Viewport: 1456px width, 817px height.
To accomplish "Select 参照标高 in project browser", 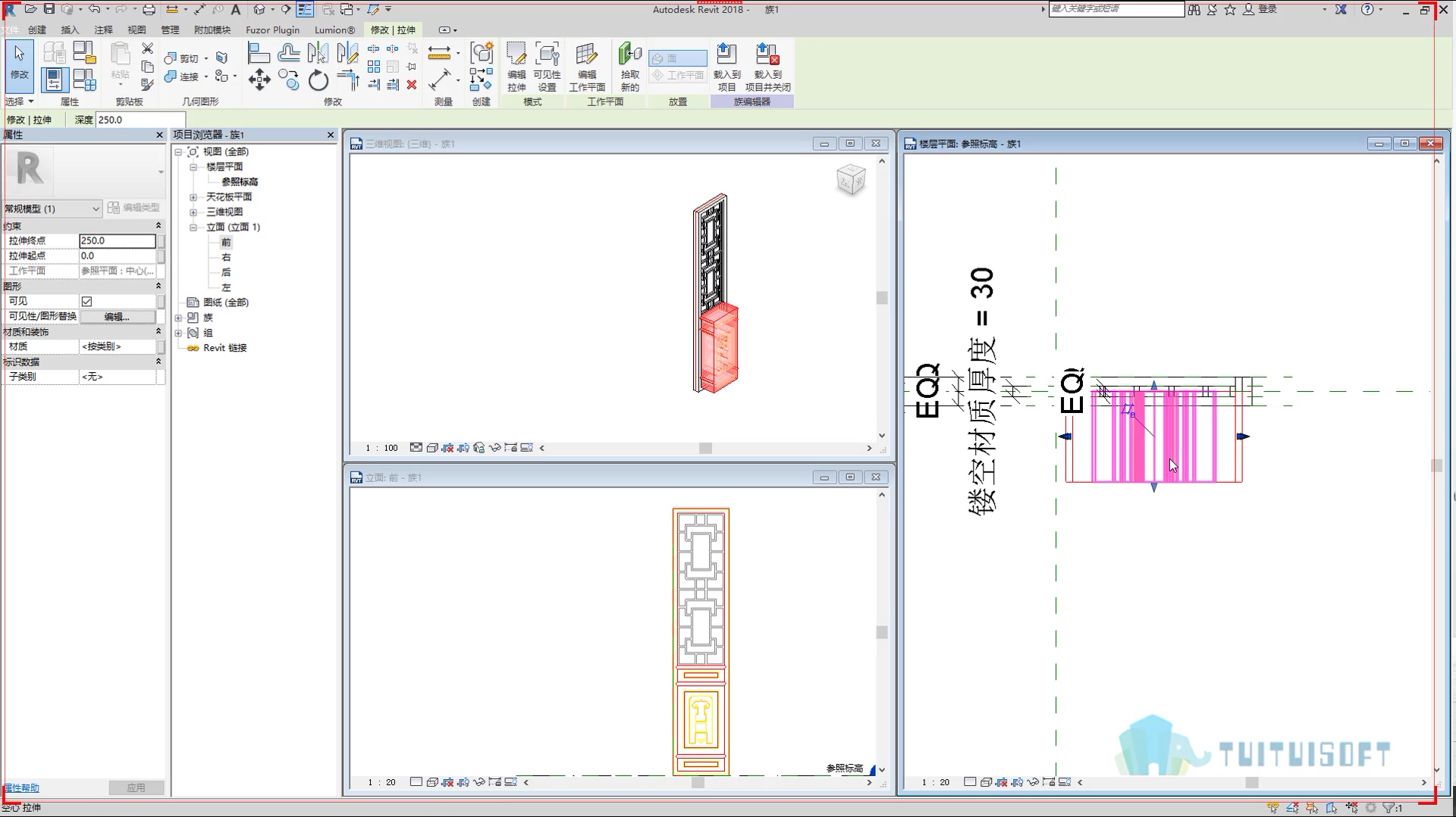I will pyautogui.click(x=240, y=182).
